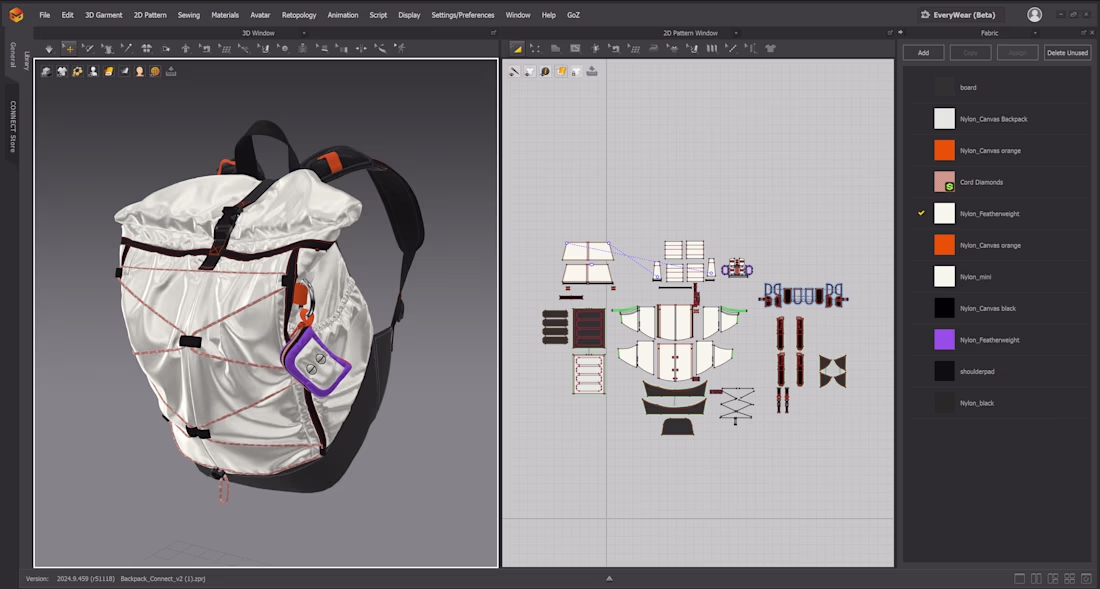Click the highlighted yellow Edit Pattern tool
Image resolution: width=1100 pixels, height=589 pixels.
point(517,48)
